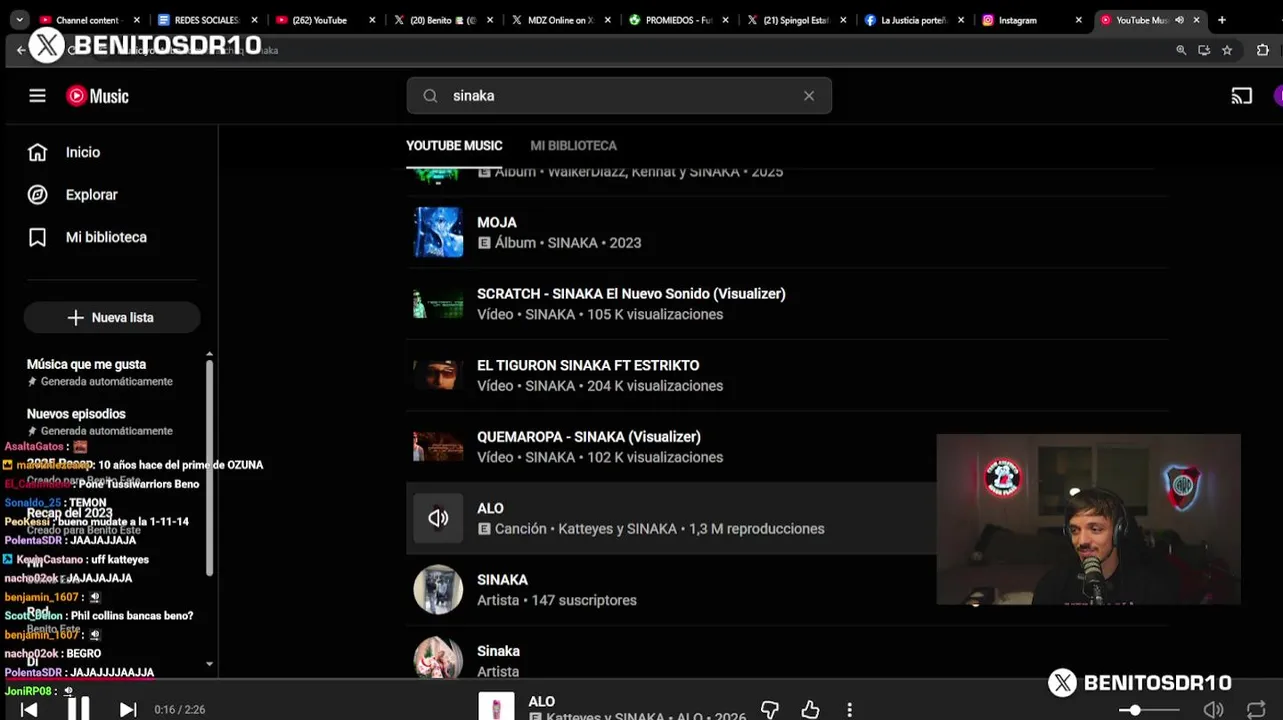Switch to the REDES SOCIALES browser tab
Viewport: 1283px width, 720px height.
point(207,20)
